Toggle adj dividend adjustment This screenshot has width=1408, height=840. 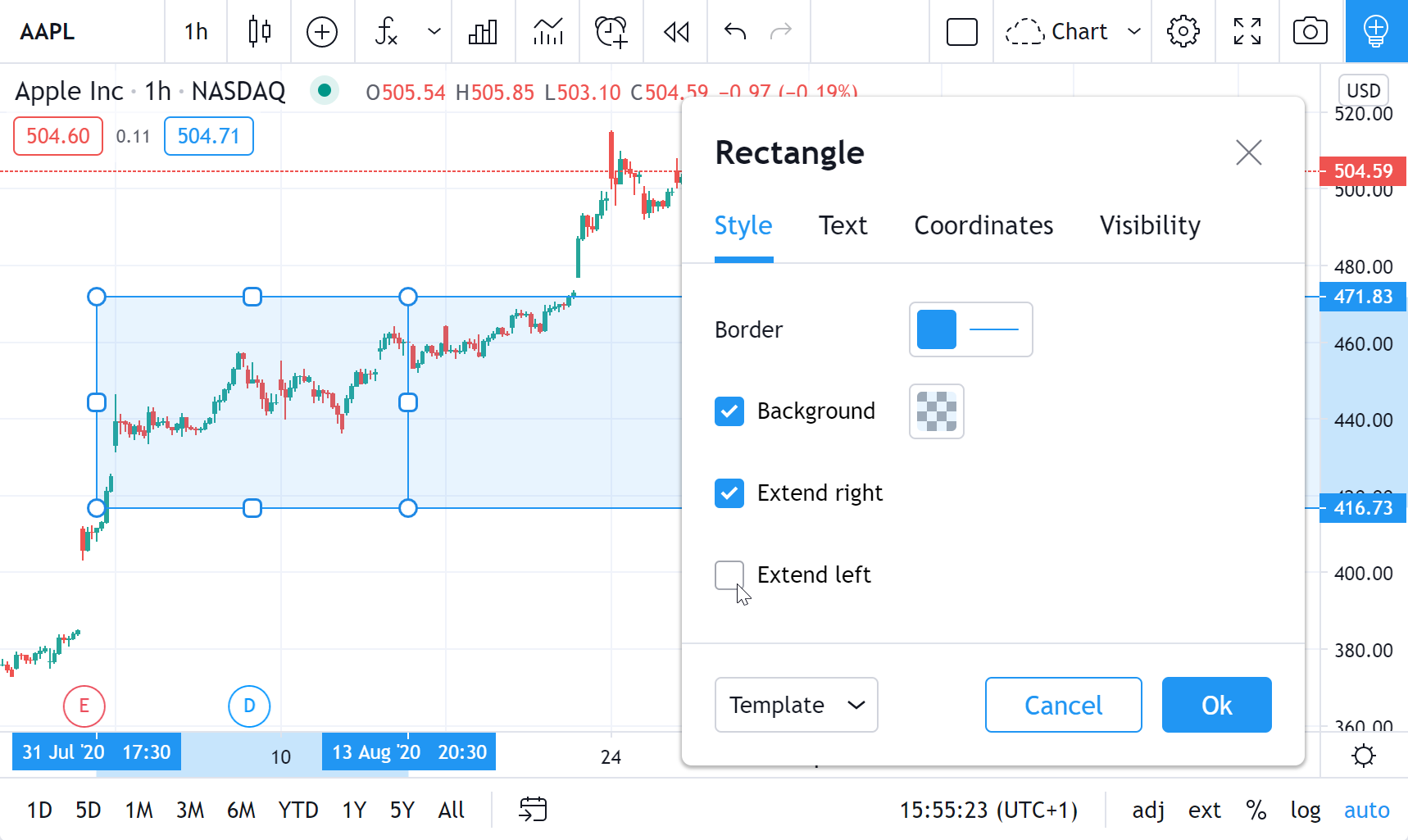coord(1148,810)
